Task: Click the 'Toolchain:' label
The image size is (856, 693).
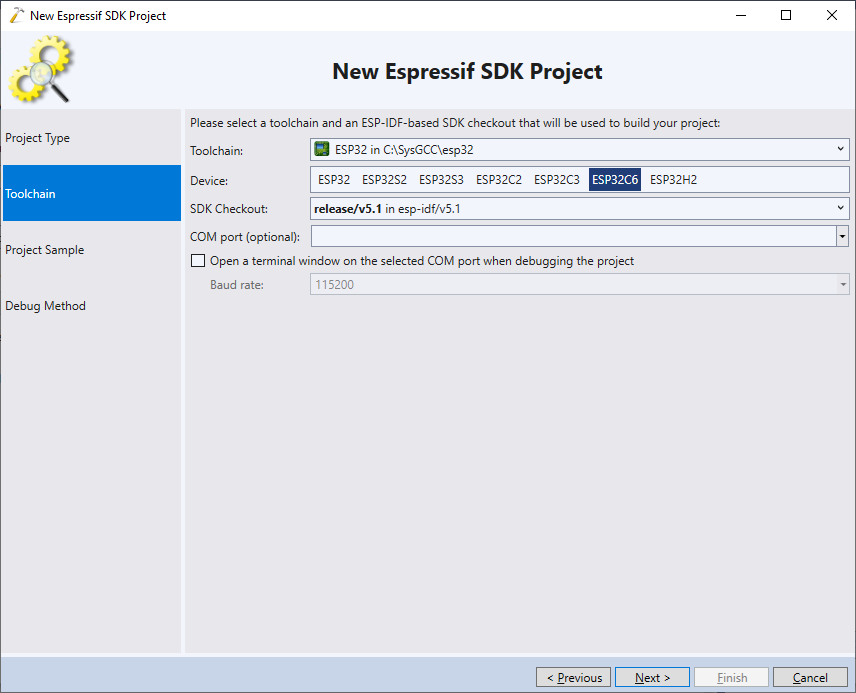Action: [x=216, y=151]
